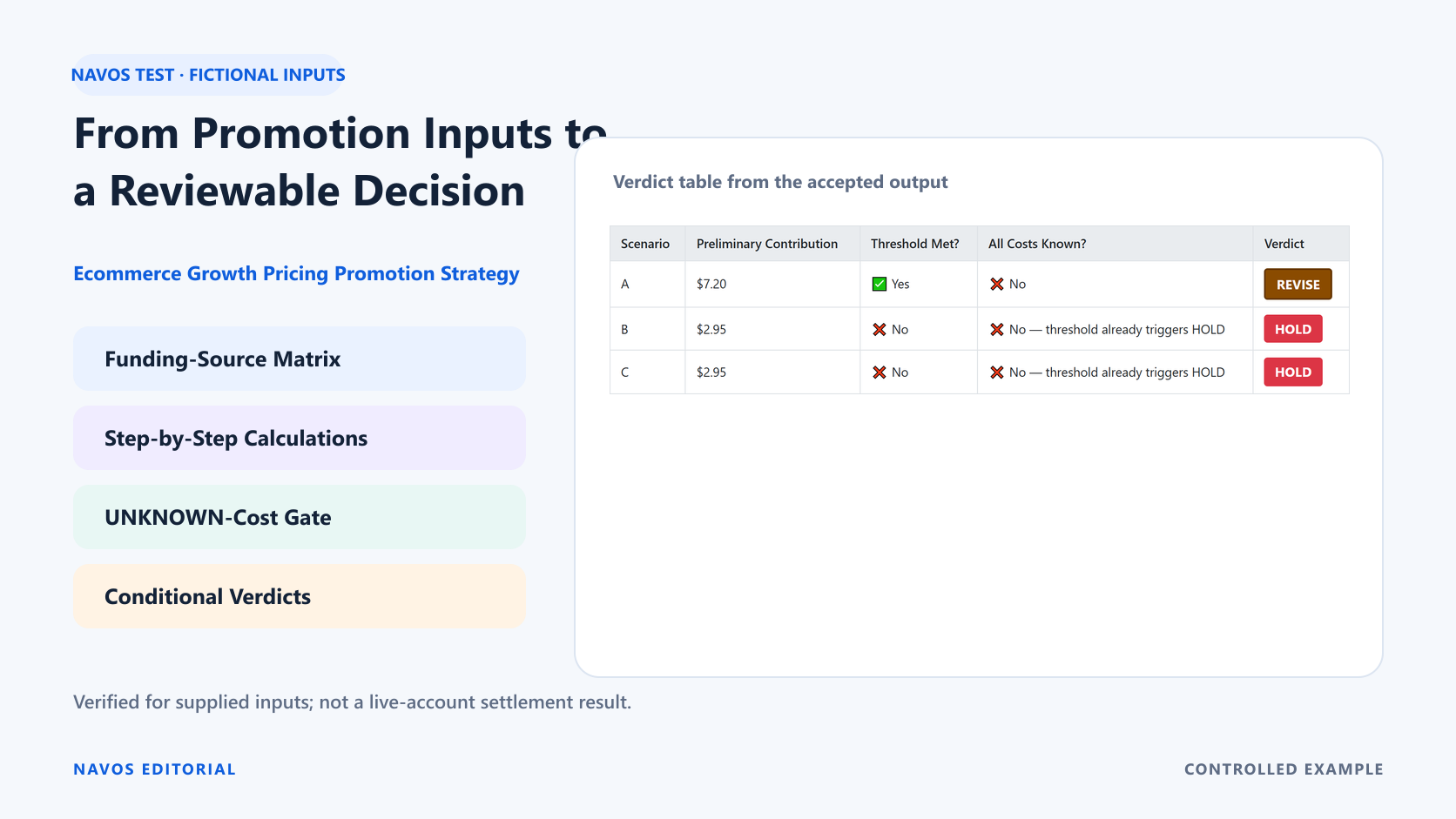1456x819 pixels.
Task: Click the $7.20 contribution value
Action: pyautogui.click(x=711, y=284)
